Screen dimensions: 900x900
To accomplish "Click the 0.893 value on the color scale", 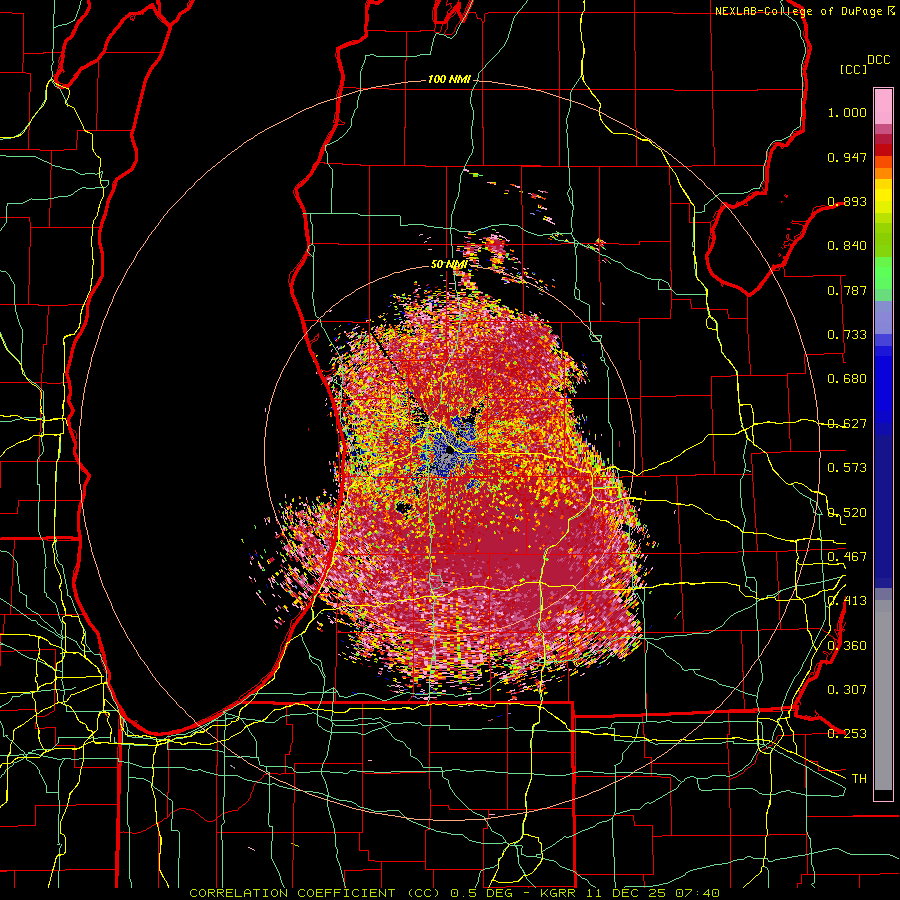I will coord(847,201).
